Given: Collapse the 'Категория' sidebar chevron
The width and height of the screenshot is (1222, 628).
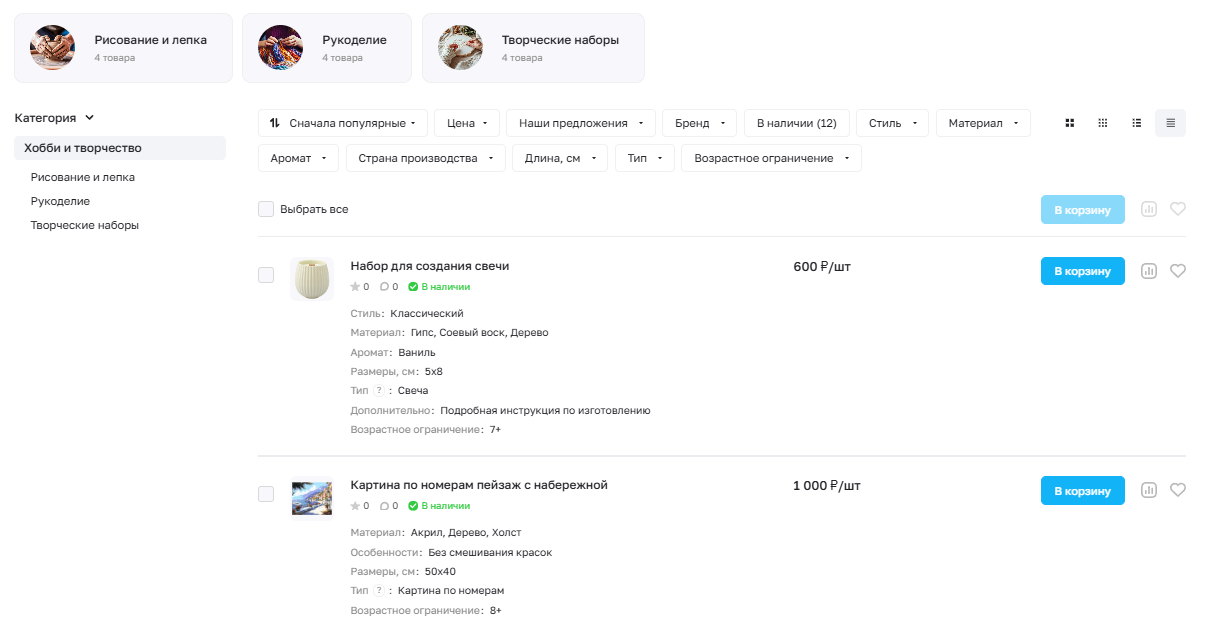Looking at the screenshot, I should (90, 118).
